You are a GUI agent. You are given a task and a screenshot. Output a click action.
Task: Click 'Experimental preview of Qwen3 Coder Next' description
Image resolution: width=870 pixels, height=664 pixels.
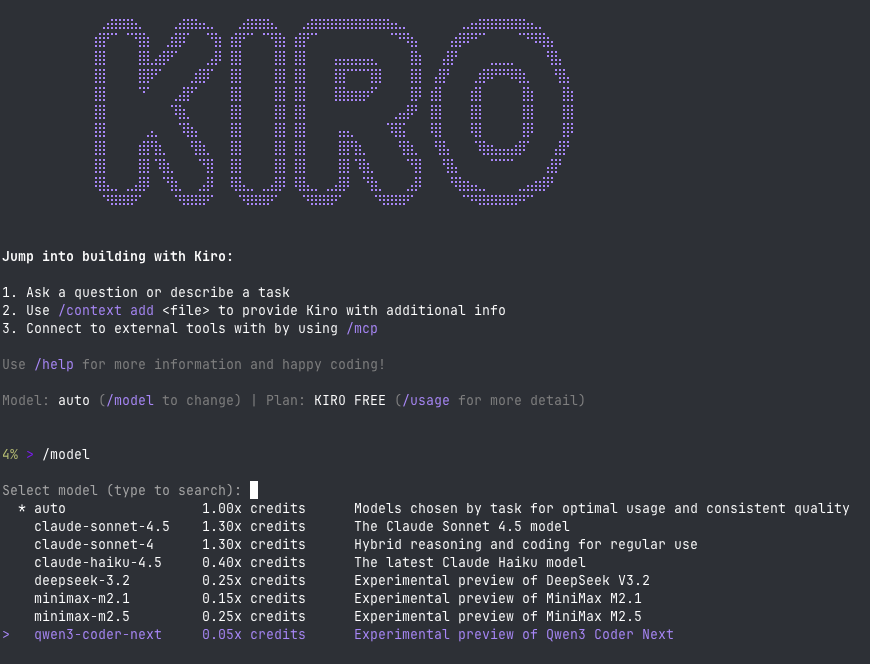click(x=514, y=635)
